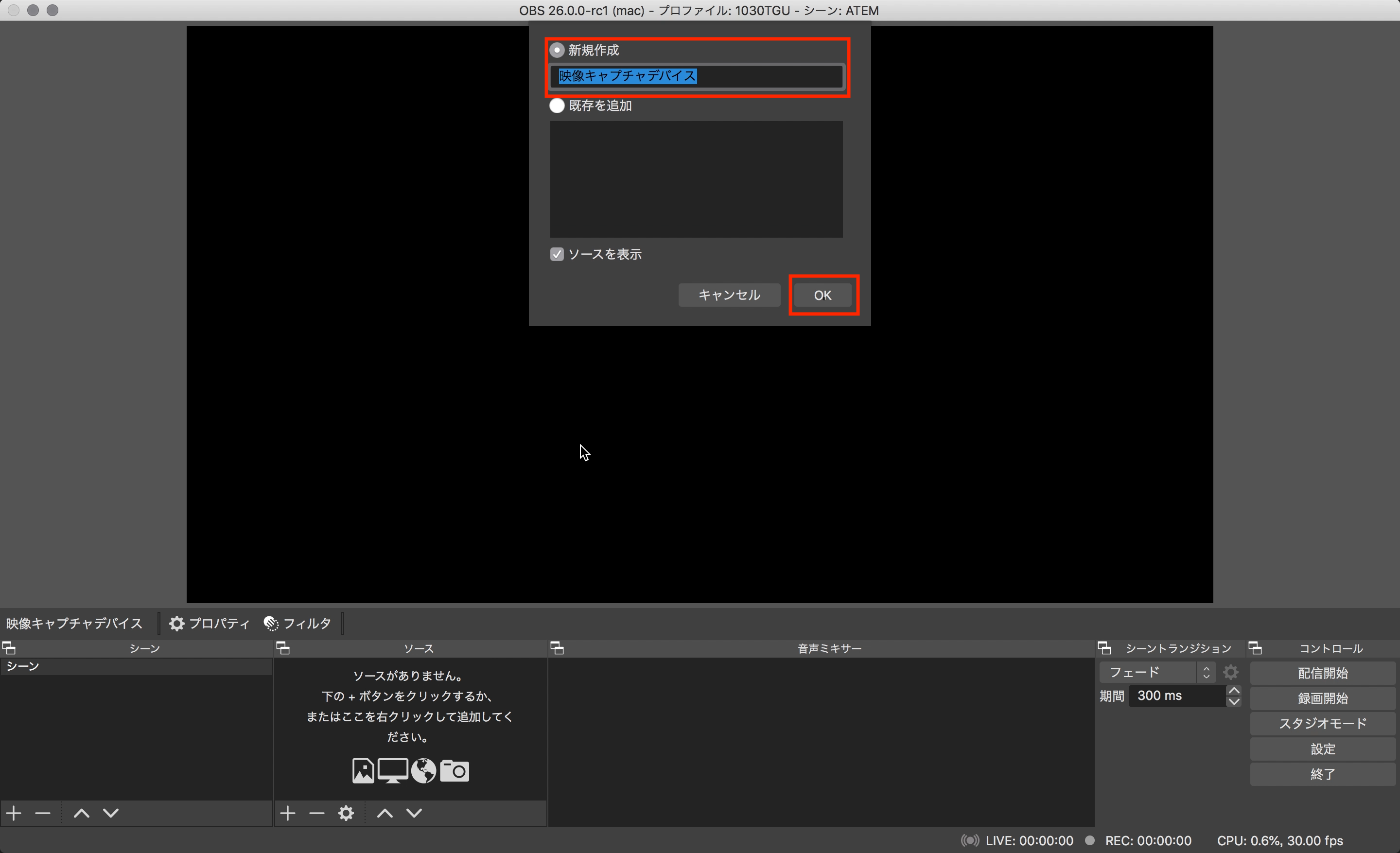
Task: Toggle the ソースを表示 checkbox
Action: pos(557,254)
